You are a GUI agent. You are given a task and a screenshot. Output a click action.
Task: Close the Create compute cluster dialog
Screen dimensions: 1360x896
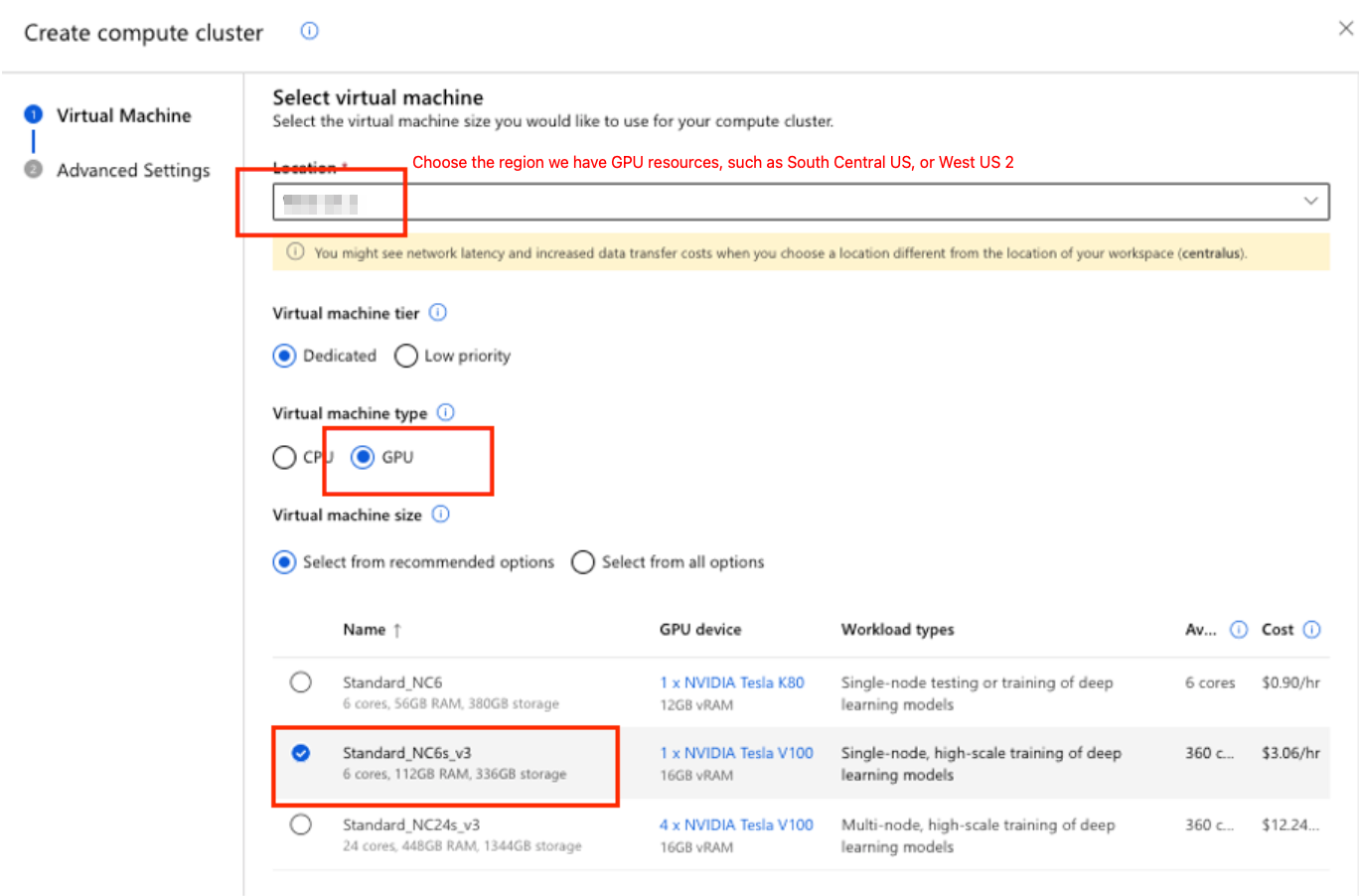click(x=1345, y=28)
